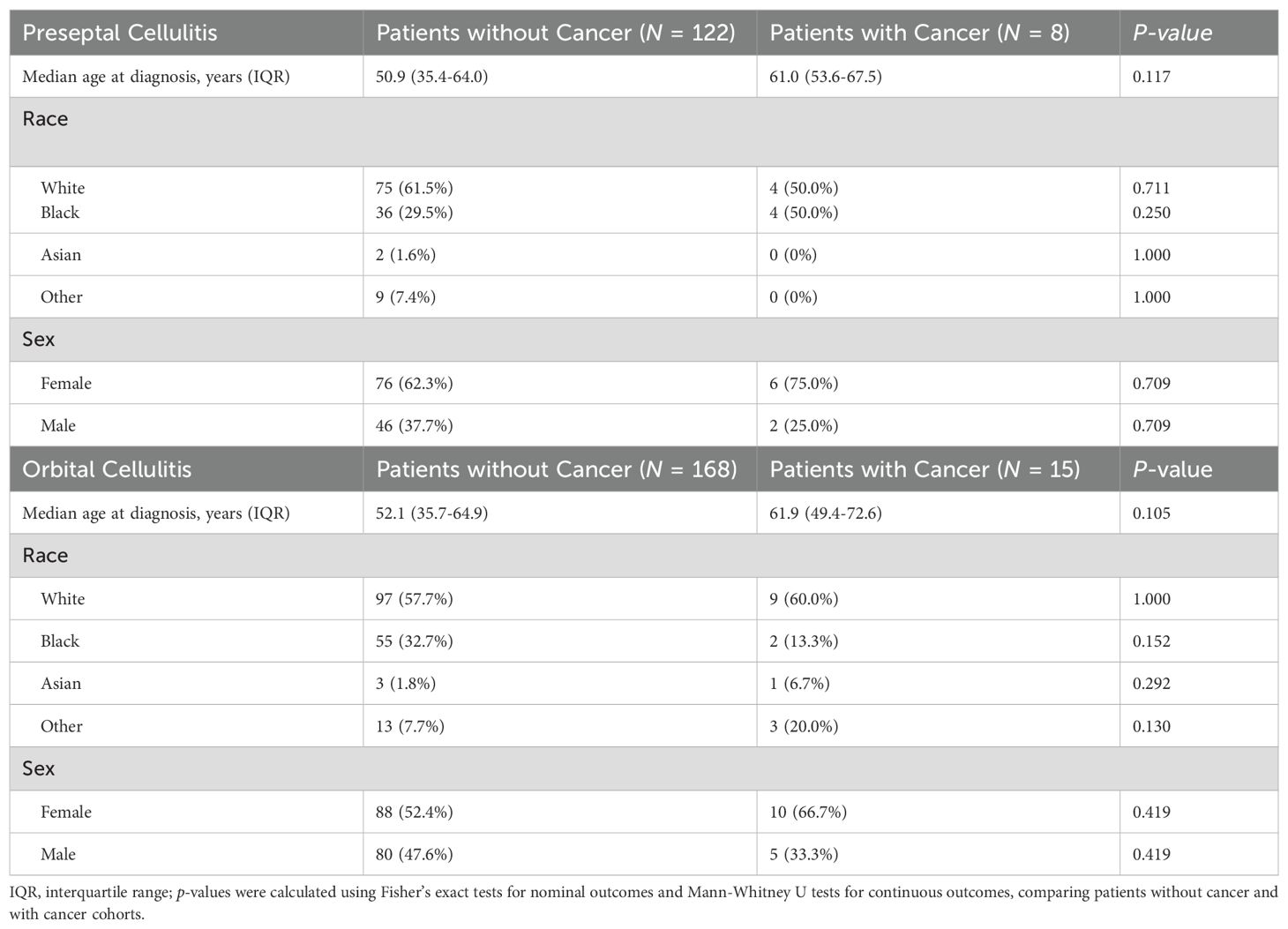Click the 75 (61.5%) White patients cell
The height and width of the screenshot is (929, 1288).
click(414, 188)
